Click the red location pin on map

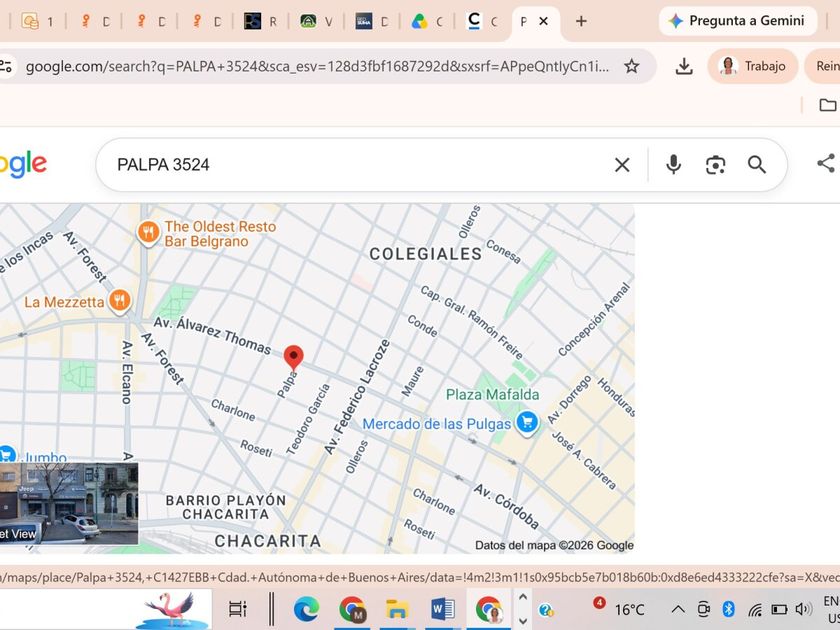pos(294,358)
